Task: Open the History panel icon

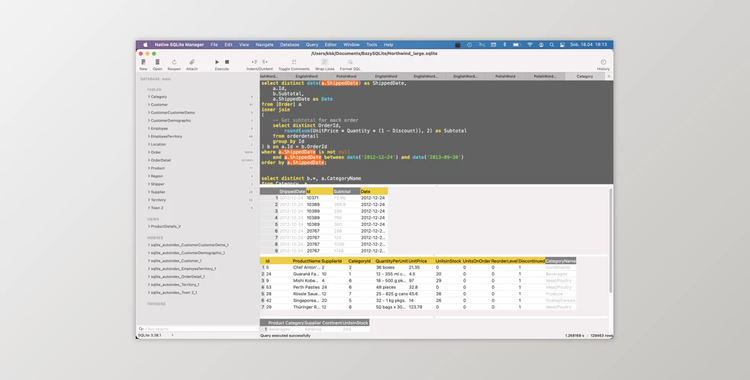Action: (x=603, y=62)
